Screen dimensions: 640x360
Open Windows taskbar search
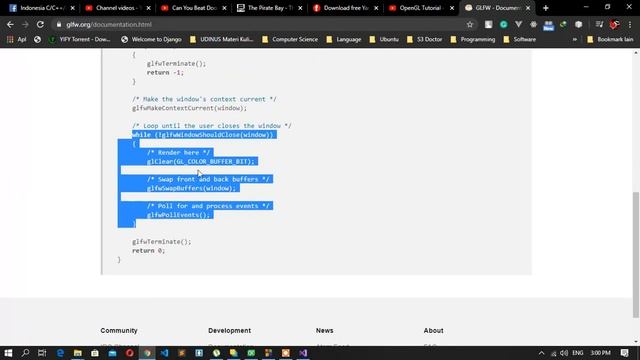[25, 353]
